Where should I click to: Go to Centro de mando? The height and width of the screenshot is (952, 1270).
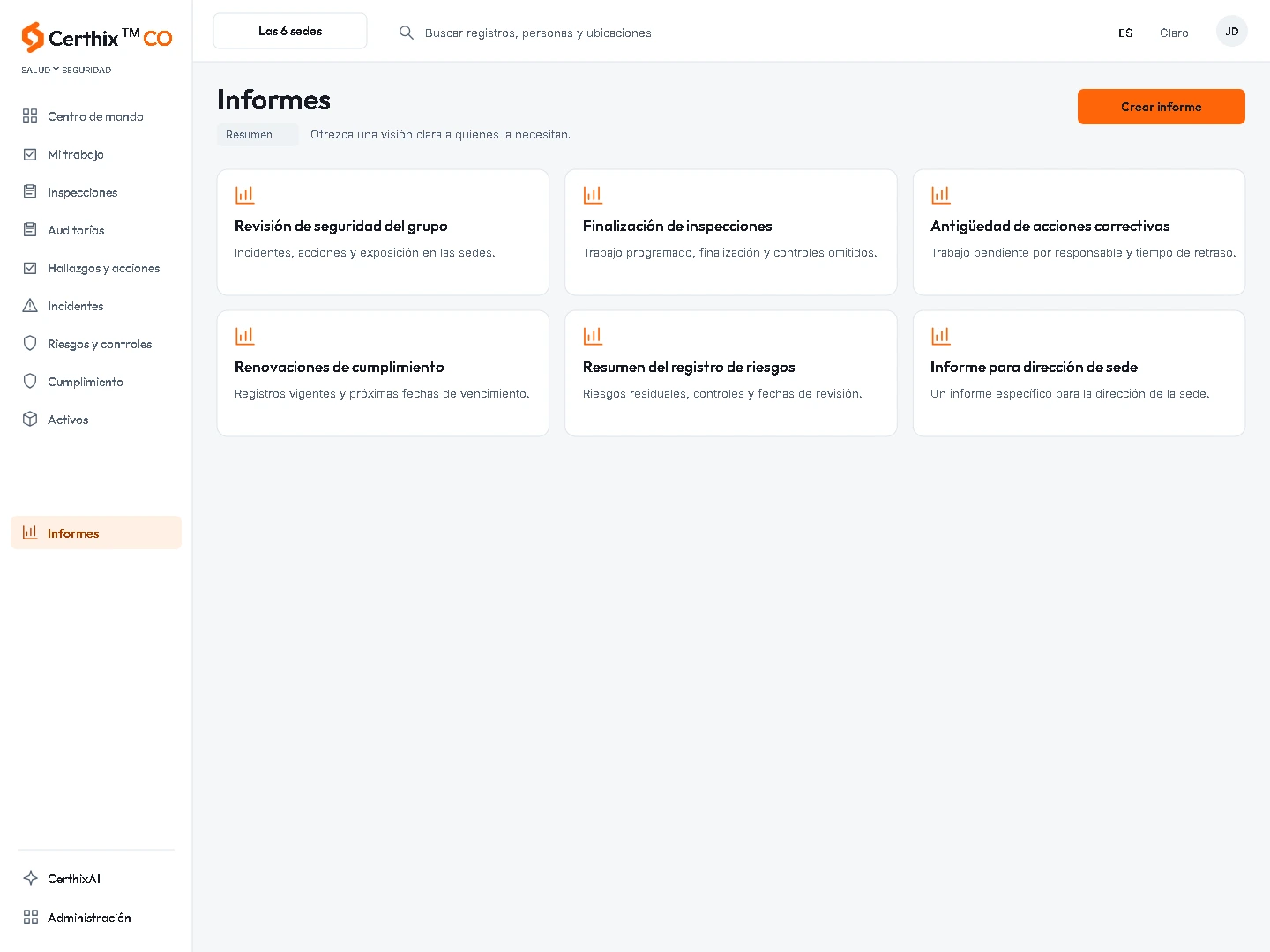(96, 116)
